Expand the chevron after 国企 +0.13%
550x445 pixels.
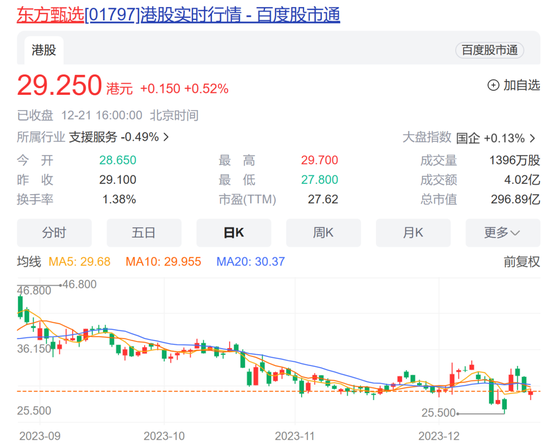pos(532,138)
